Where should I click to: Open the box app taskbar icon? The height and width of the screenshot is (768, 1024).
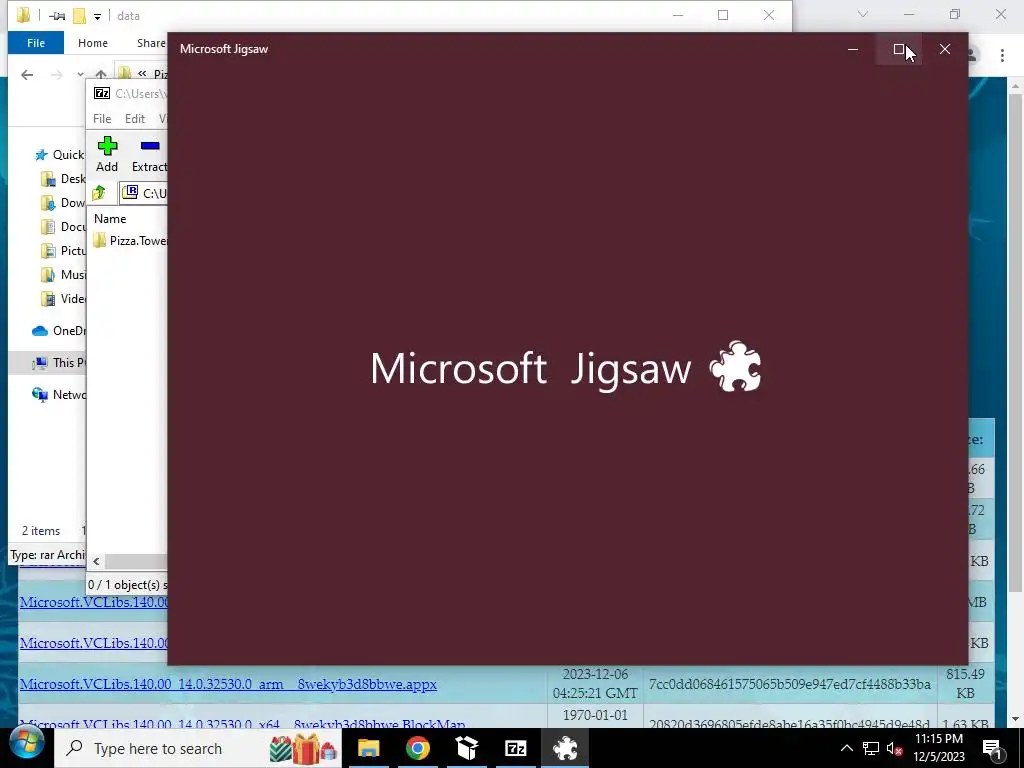(466, 748)
